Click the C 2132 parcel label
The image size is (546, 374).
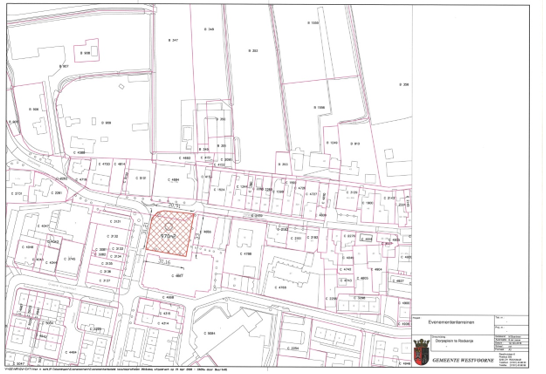pyautogui.click(x=112, y=236)
